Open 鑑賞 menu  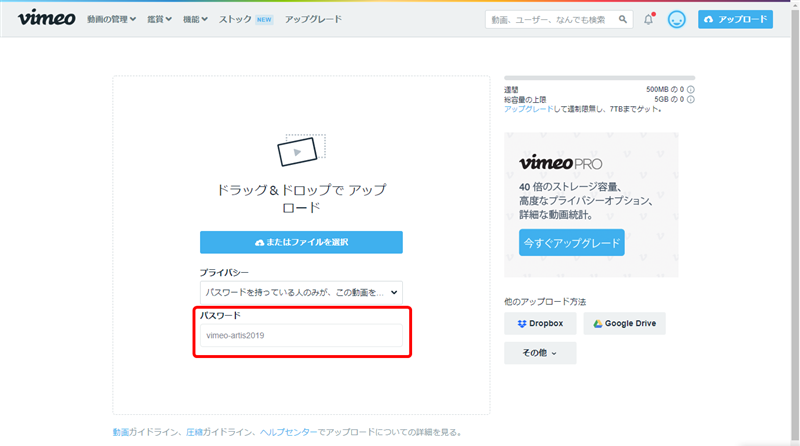click(159, 19)
